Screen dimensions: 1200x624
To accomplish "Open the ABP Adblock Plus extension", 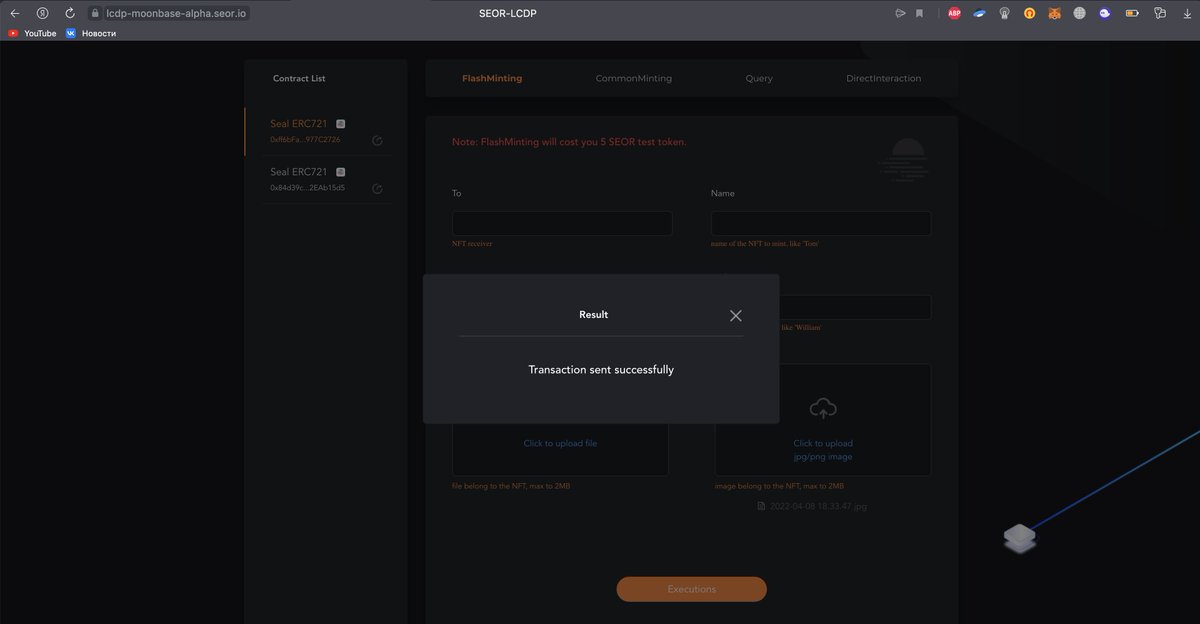I will (x=954, y=14).
